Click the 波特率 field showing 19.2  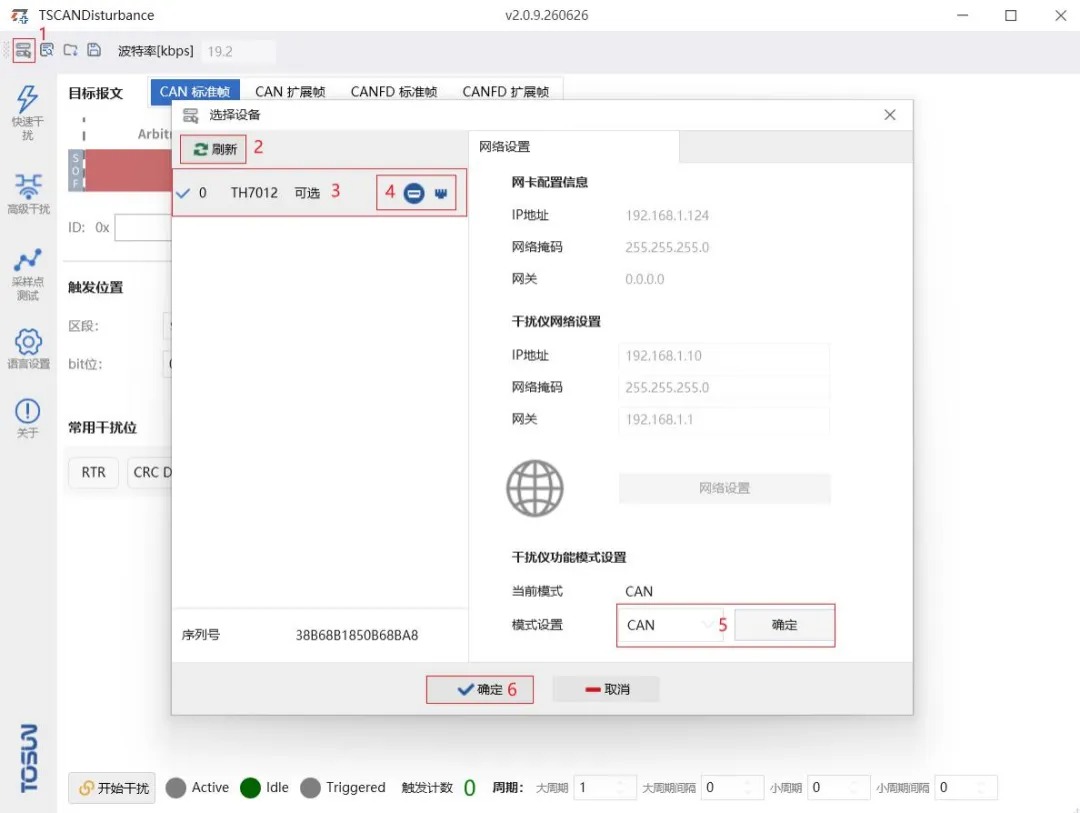[x=237, y=52]
